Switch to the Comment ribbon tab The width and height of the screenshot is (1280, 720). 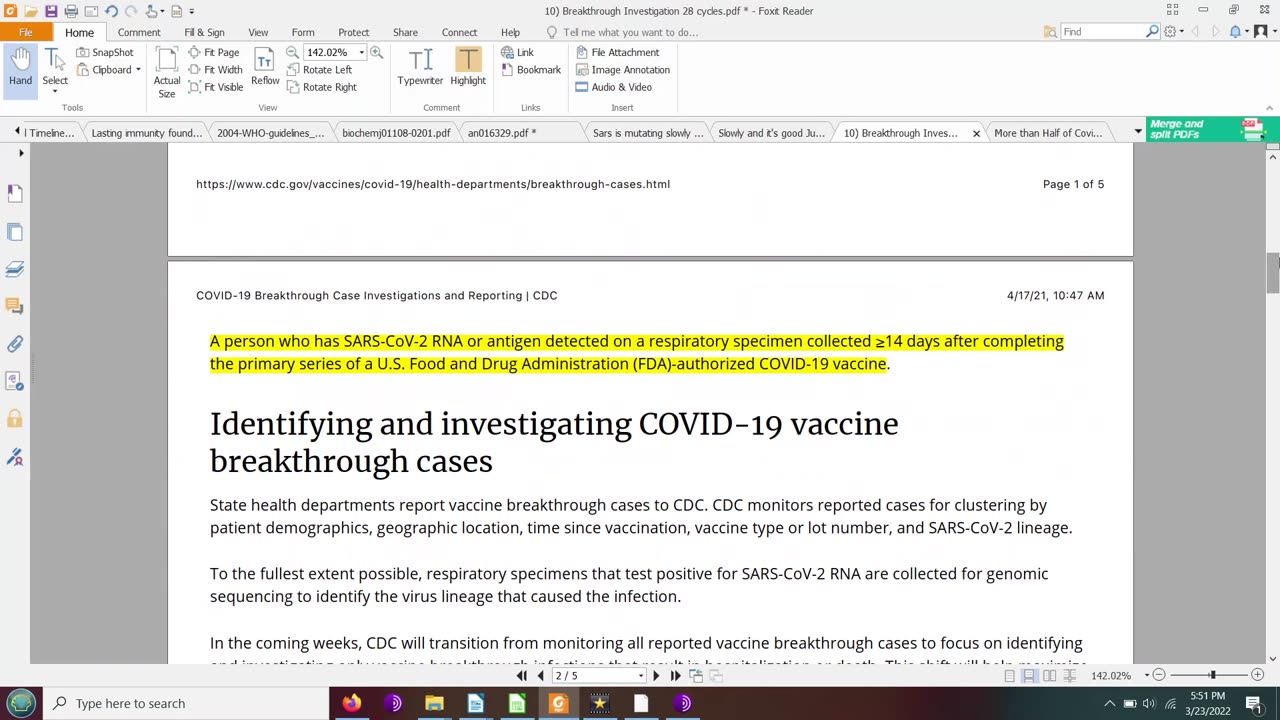pos(139,32)
